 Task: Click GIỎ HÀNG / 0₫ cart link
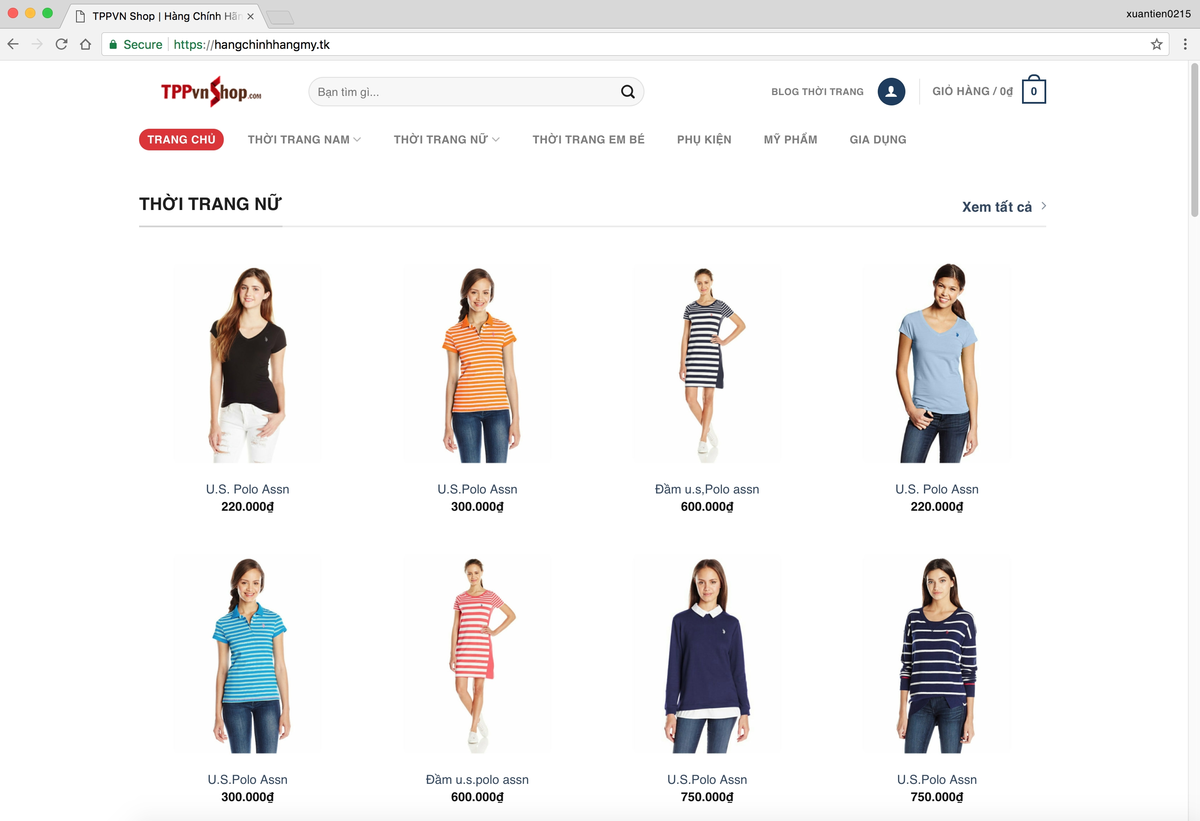coord(972,91)
